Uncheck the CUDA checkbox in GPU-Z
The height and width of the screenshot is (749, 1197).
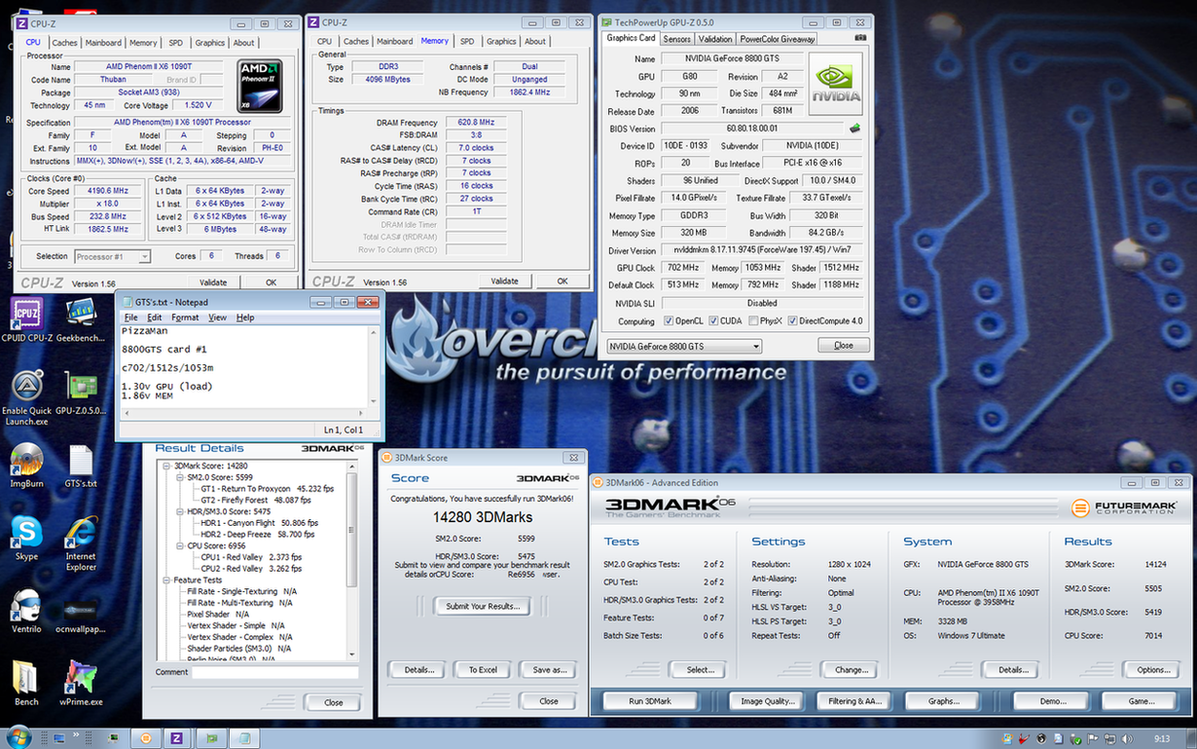coord(714,321)
